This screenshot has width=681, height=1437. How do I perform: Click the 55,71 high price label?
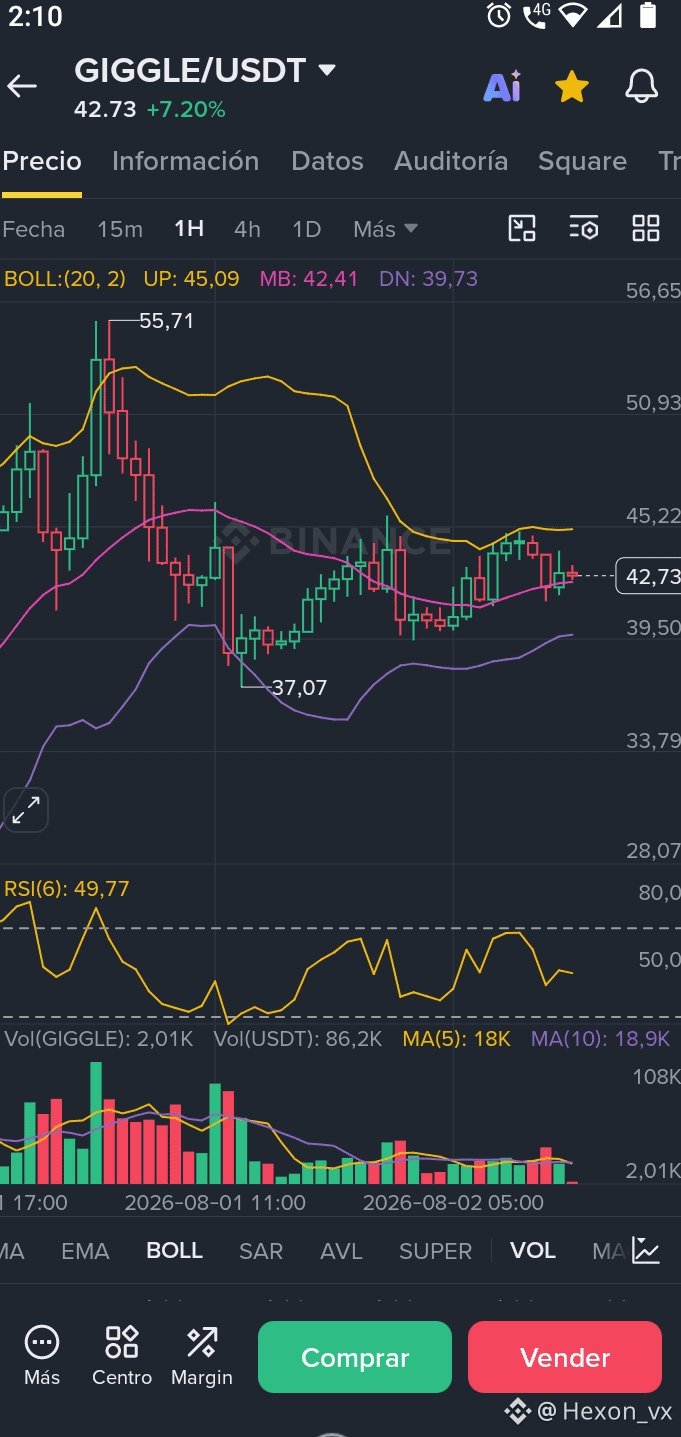coord(166,321)
